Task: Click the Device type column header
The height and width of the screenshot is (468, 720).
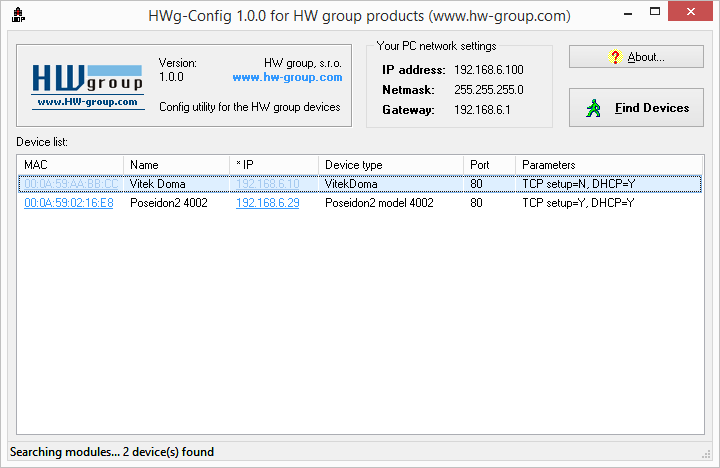Action: coord(391,165)
